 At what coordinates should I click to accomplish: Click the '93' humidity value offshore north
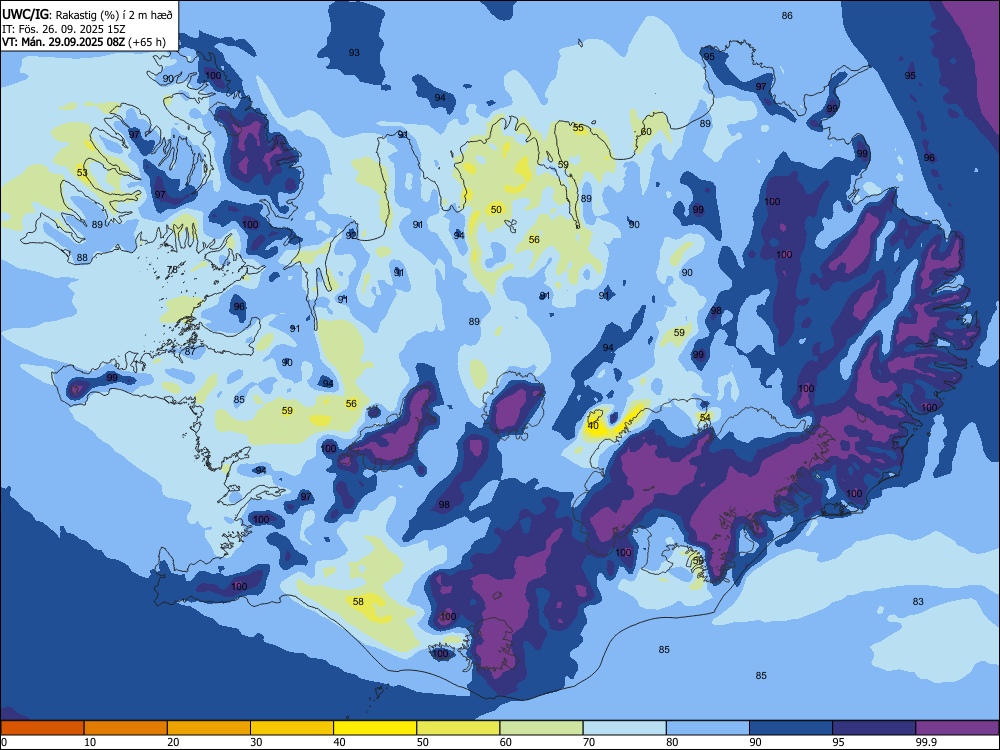[354, 52]
